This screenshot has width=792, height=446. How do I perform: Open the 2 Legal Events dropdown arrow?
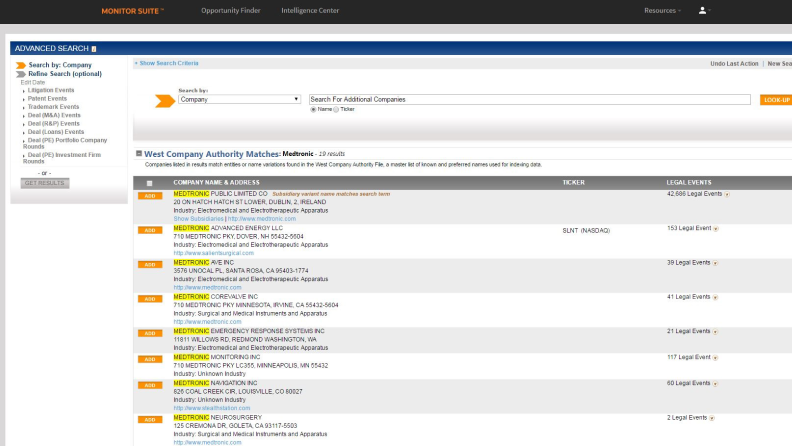[x=712, y=418]
